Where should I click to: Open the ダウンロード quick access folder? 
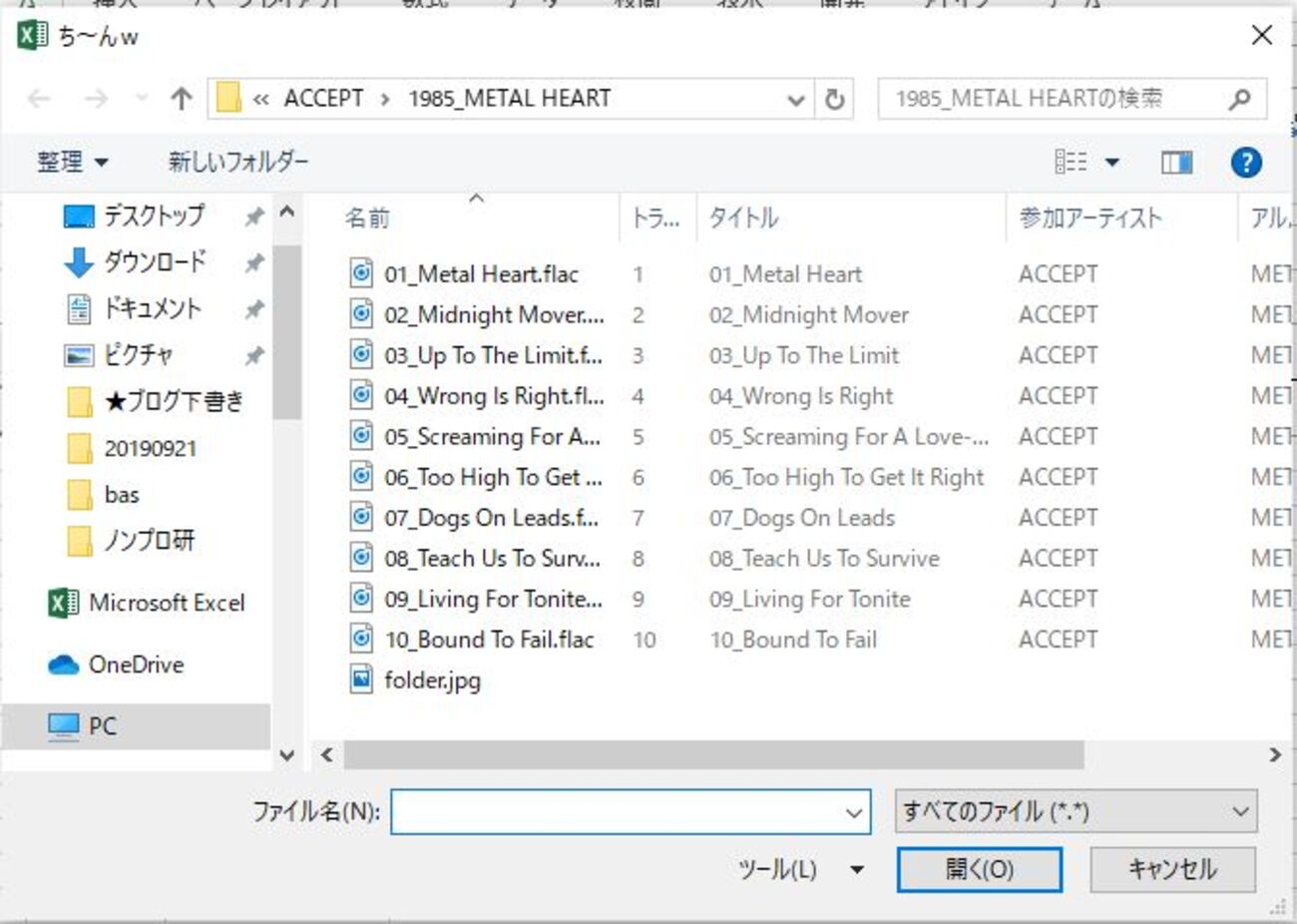tap(155, 262)
